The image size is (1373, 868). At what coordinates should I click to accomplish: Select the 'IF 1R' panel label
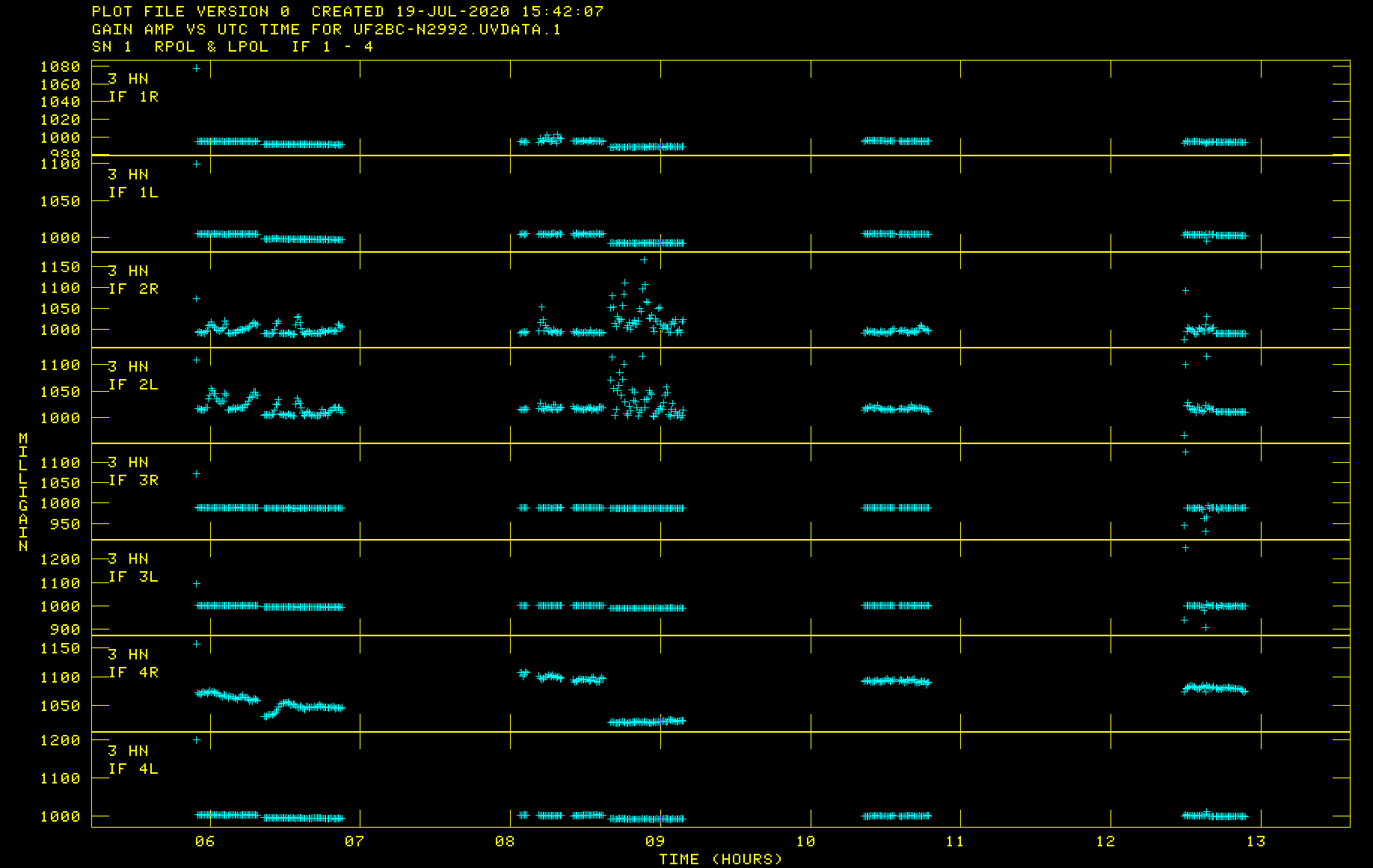pyautogui.click(x=133, y=96)
